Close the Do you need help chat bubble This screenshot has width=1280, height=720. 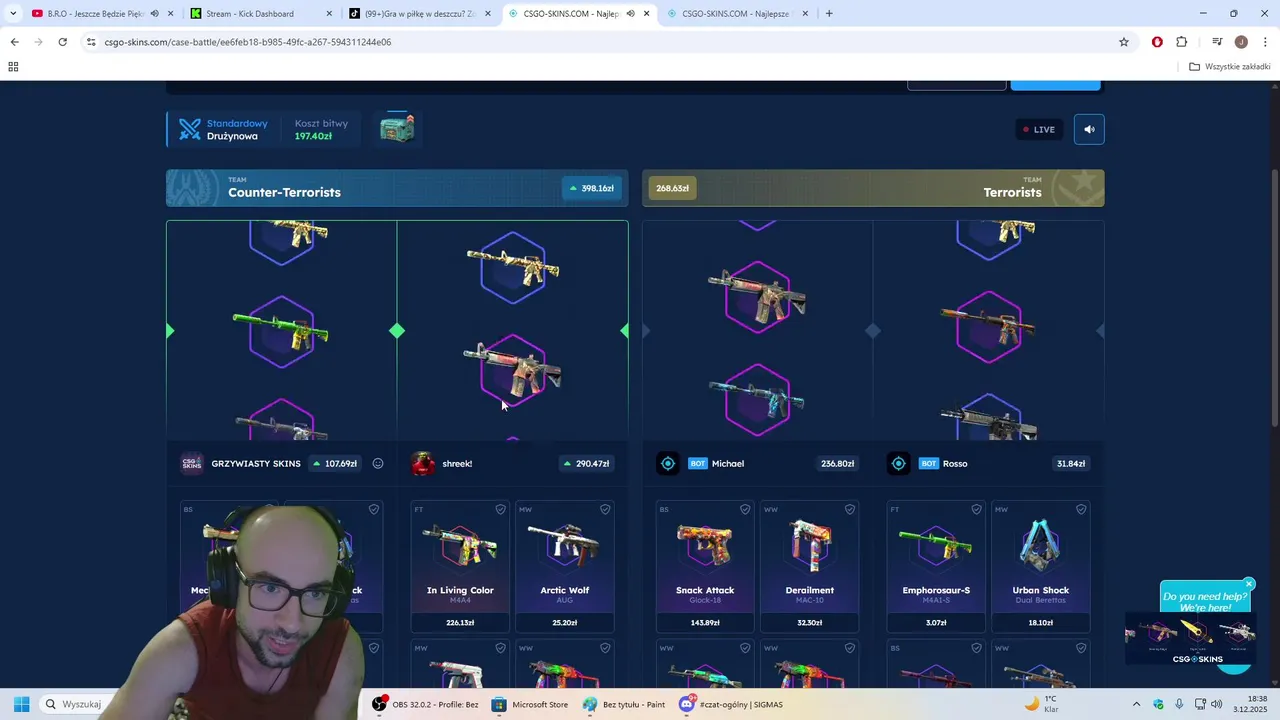point(1249,584)
